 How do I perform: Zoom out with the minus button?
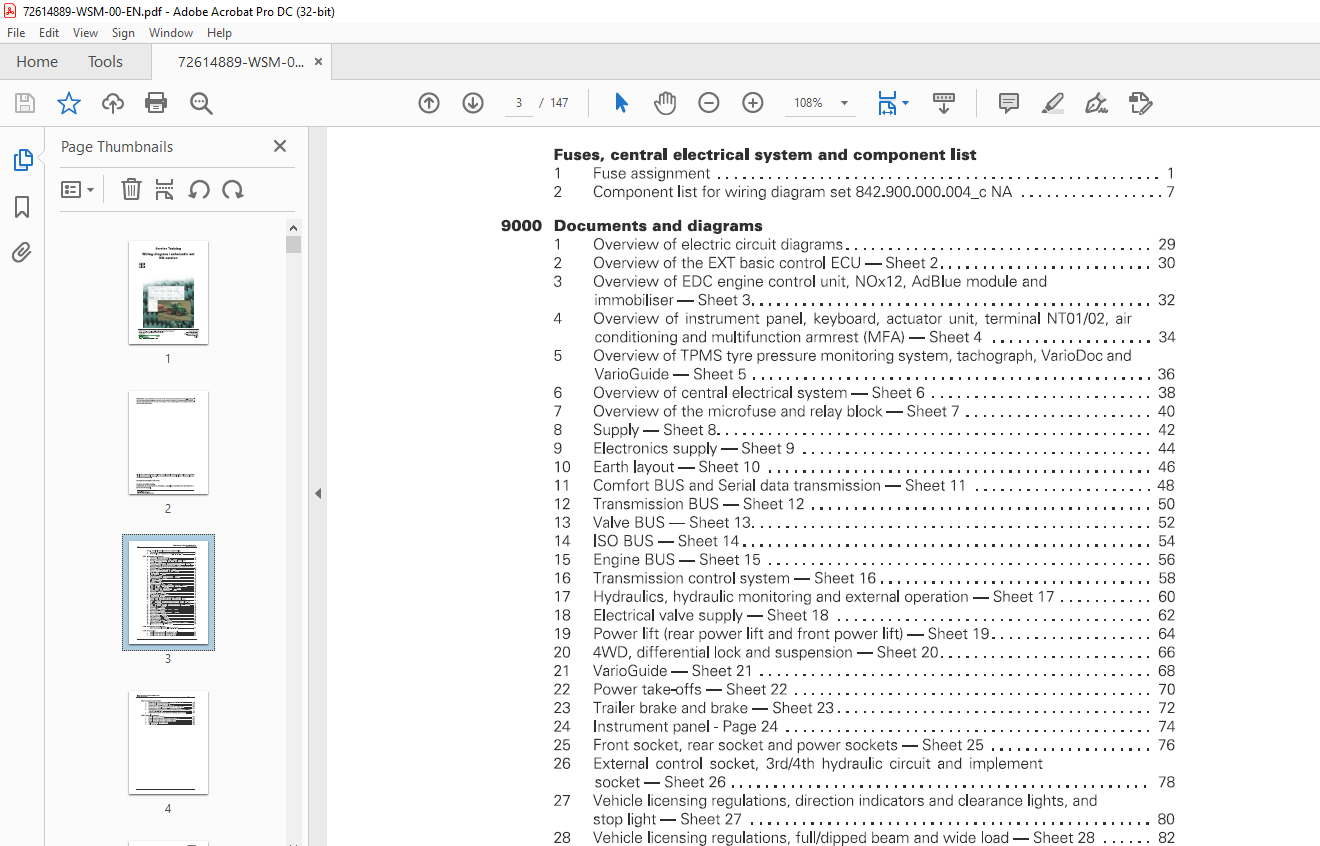point(709,103)
